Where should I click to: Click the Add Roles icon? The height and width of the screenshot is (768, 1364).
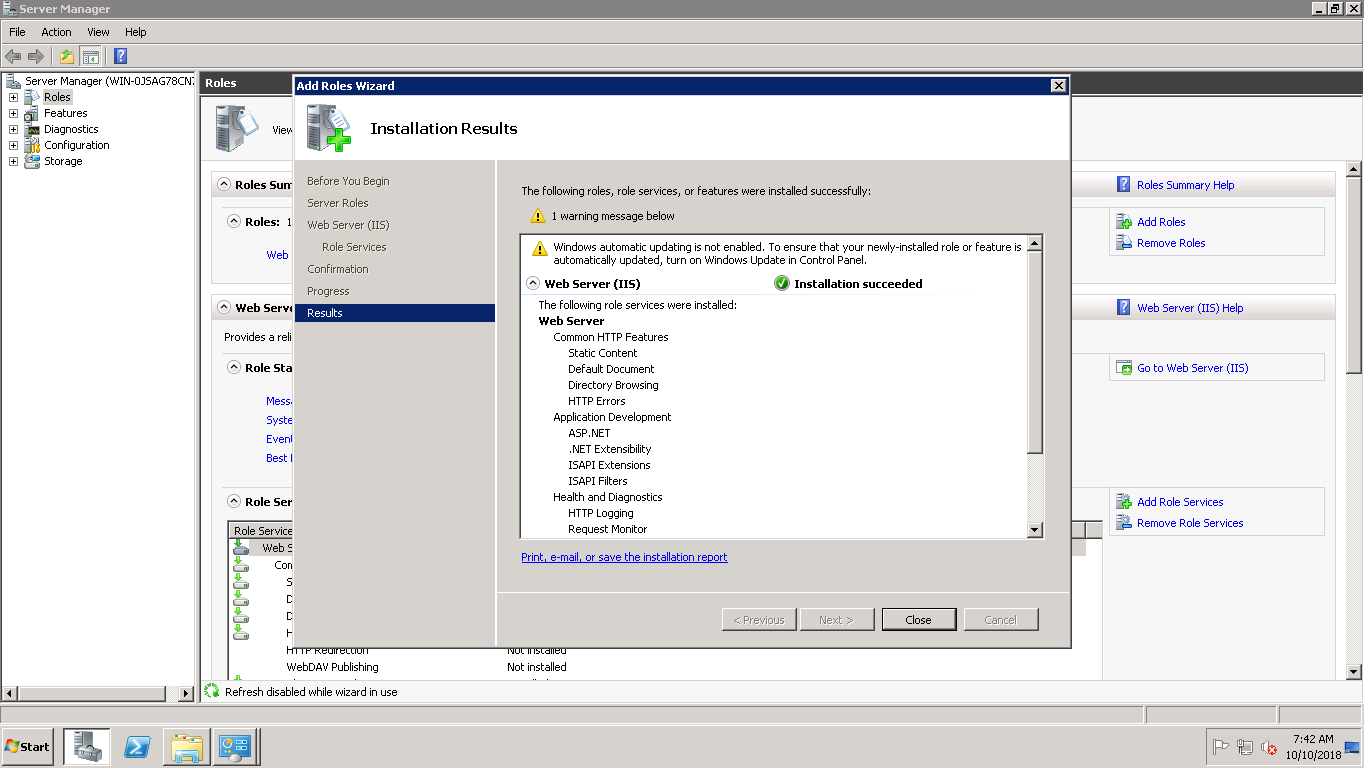pos(1124,222)
